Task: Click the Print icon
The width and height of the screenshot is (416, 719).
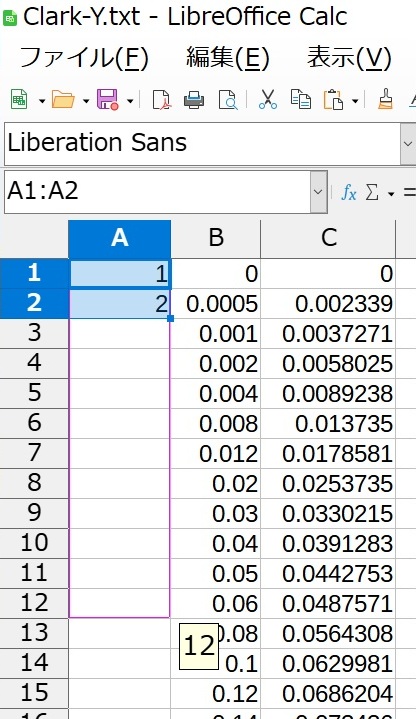Action: coord(194,99)
